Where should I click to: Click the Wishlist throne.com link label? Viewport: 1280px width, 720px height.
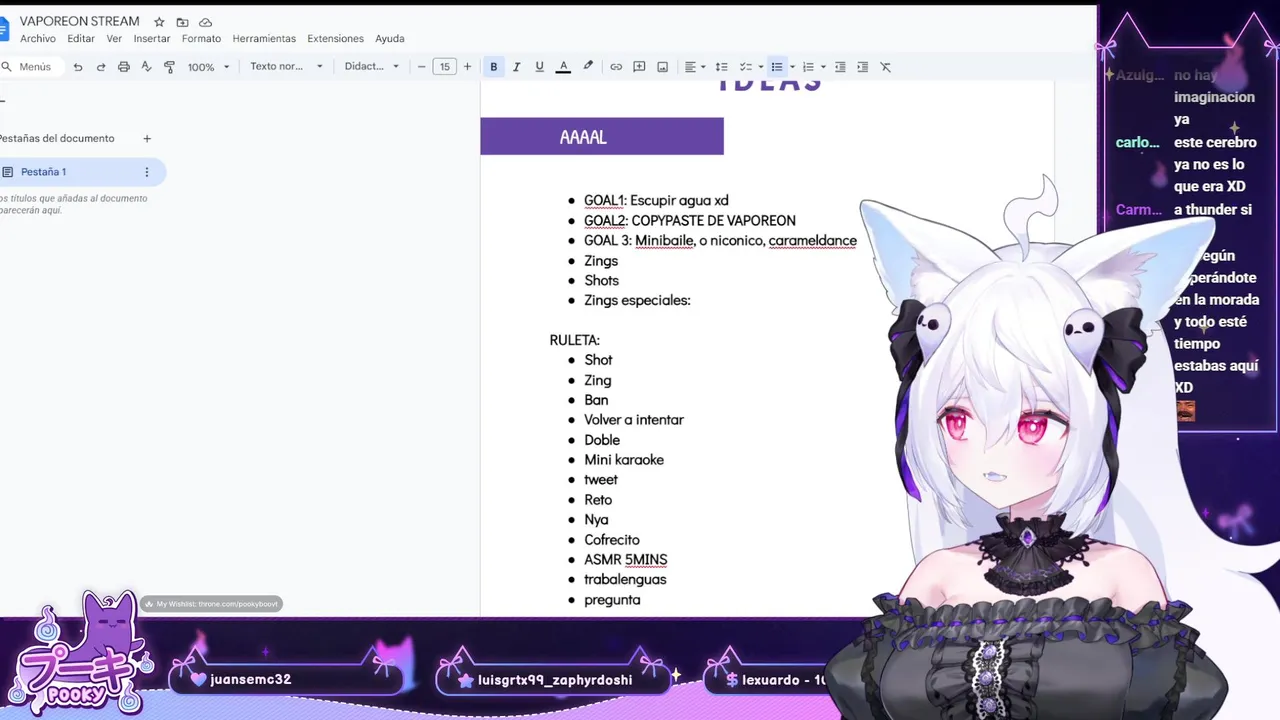point(211,604)
